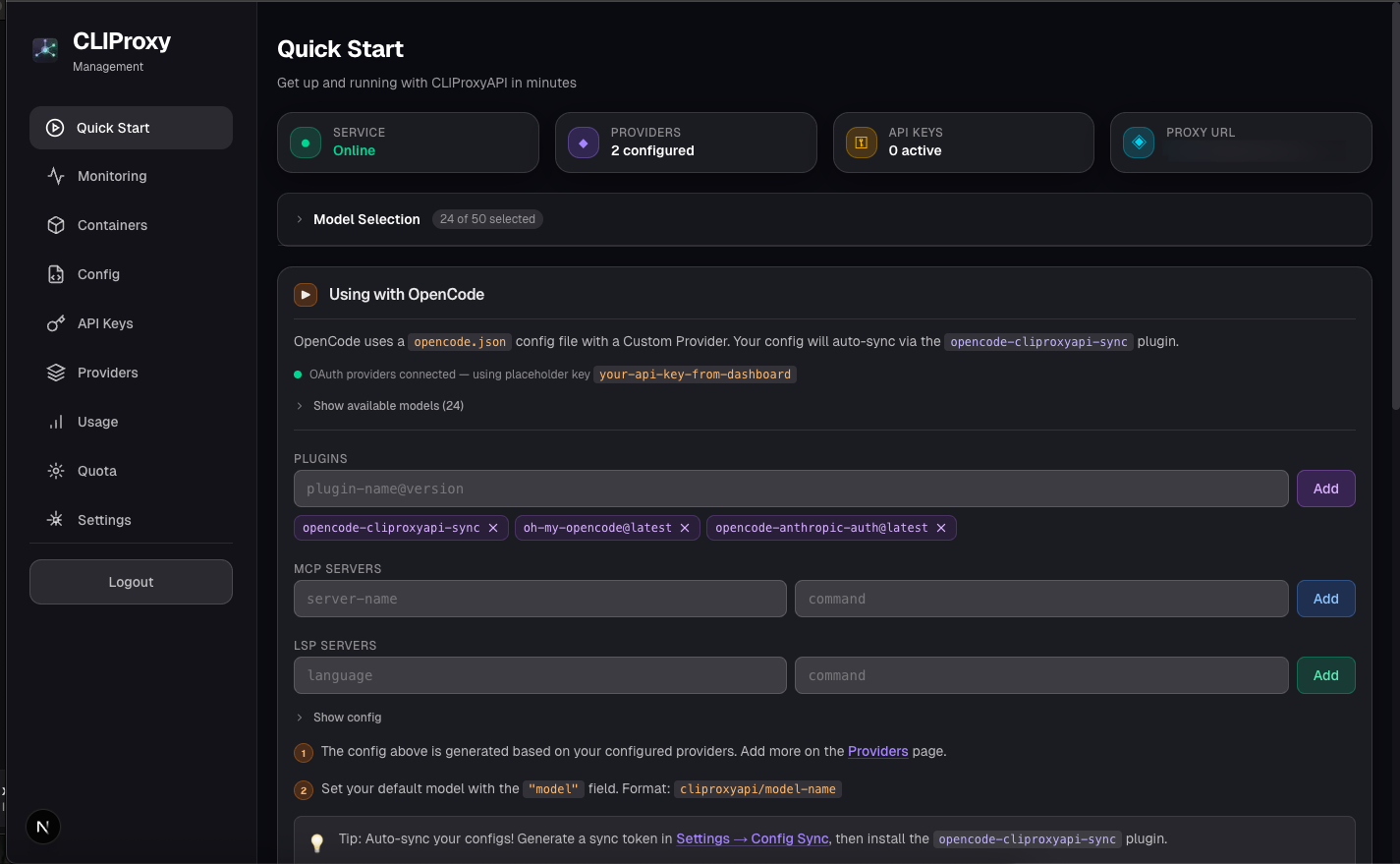
Task: Click the green Service status icon
Action: 306,143
